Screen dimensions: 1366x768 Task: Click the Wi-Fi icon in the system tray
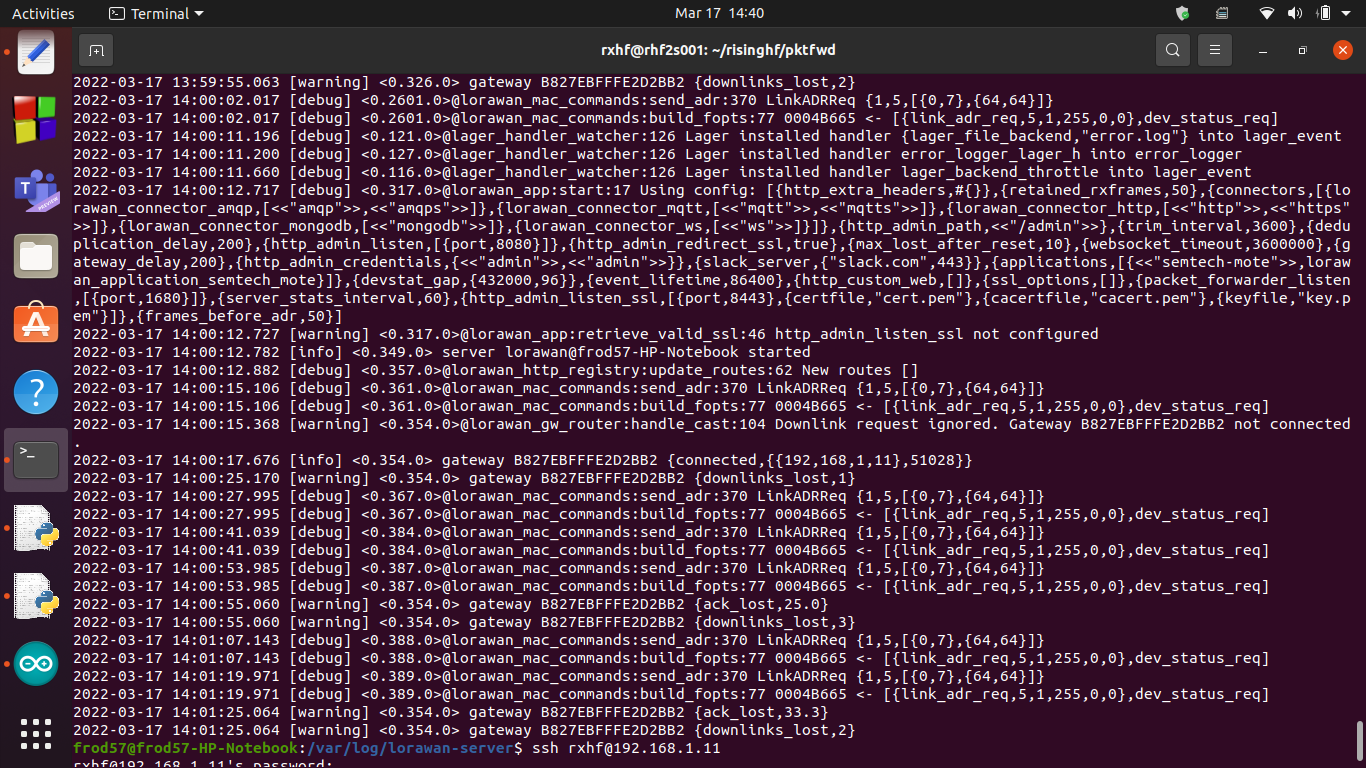pos(1266,13)
